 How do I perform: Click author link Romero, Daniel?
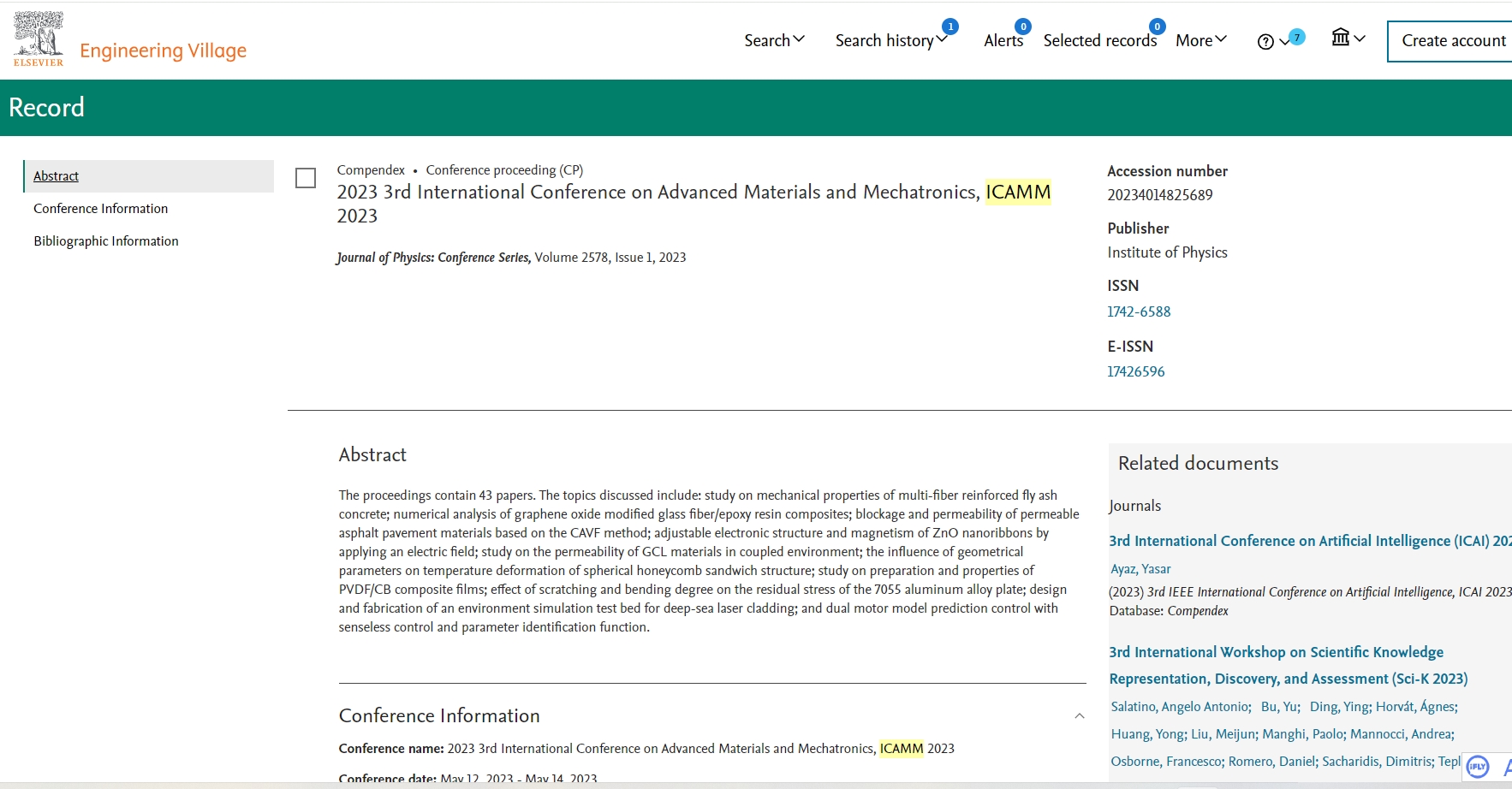tap(1273, 762)
